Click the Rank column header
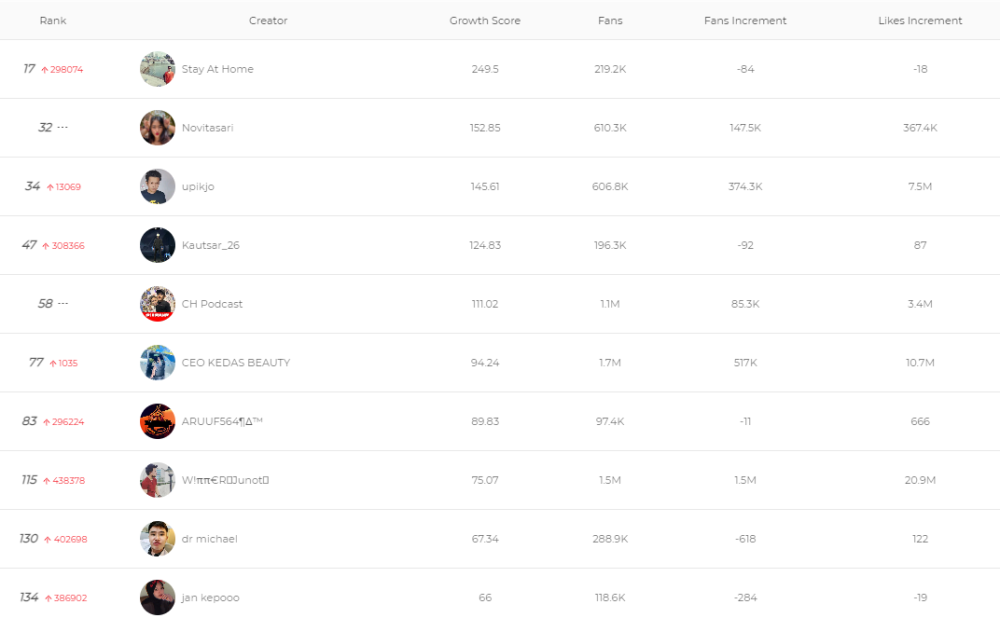1000x618 pixels. click(x=53, y=20)
